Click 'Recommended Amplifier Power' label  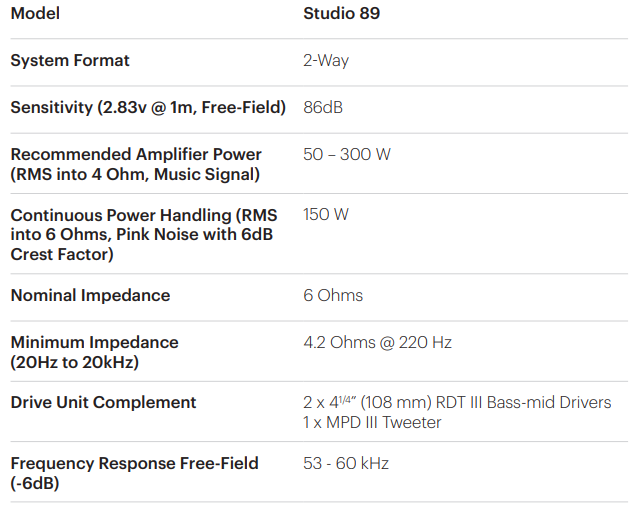(136, 155)
